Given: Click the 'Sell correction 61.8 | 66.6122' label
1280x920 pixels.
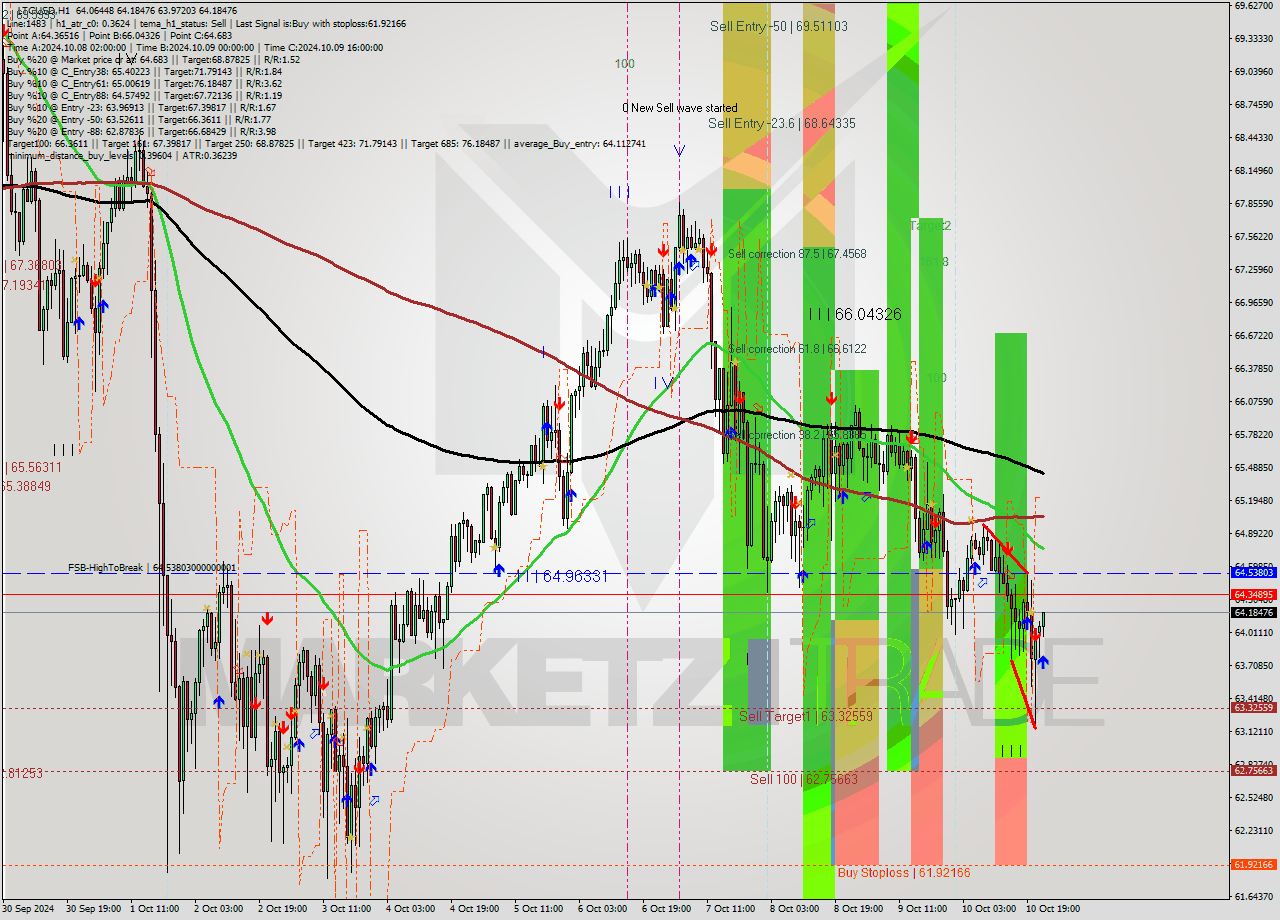Looking at the screenshot, I should pos(797,349).
